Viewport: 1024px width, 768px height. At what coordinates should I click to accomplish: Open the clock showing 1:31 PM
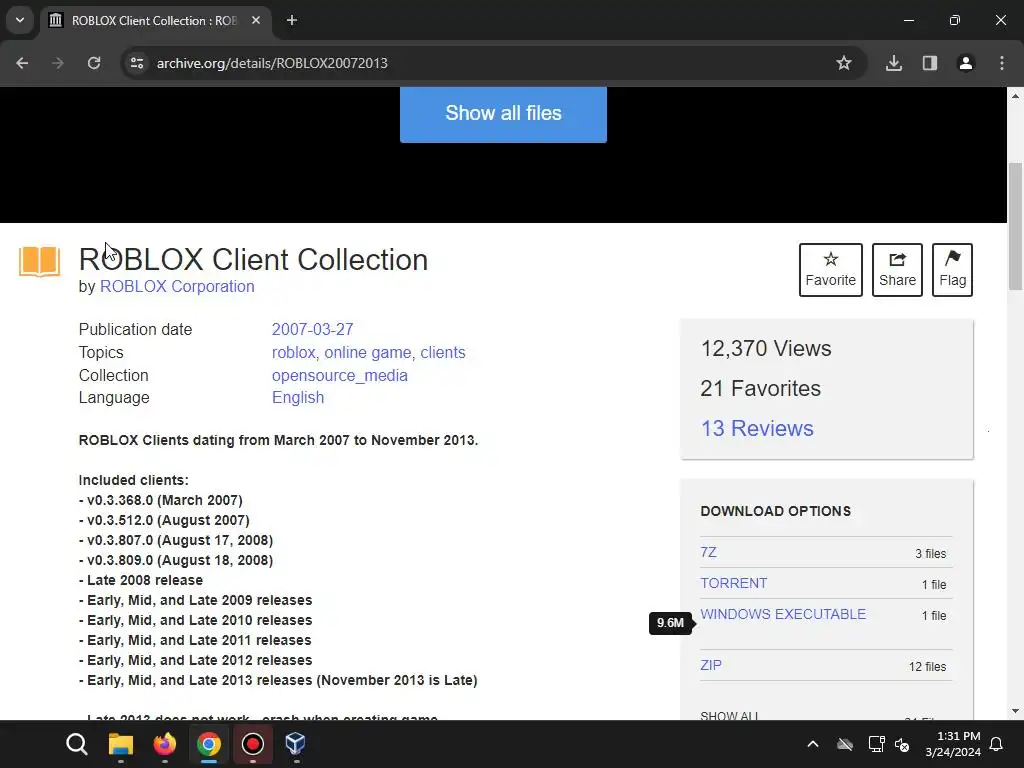point(953,744)
